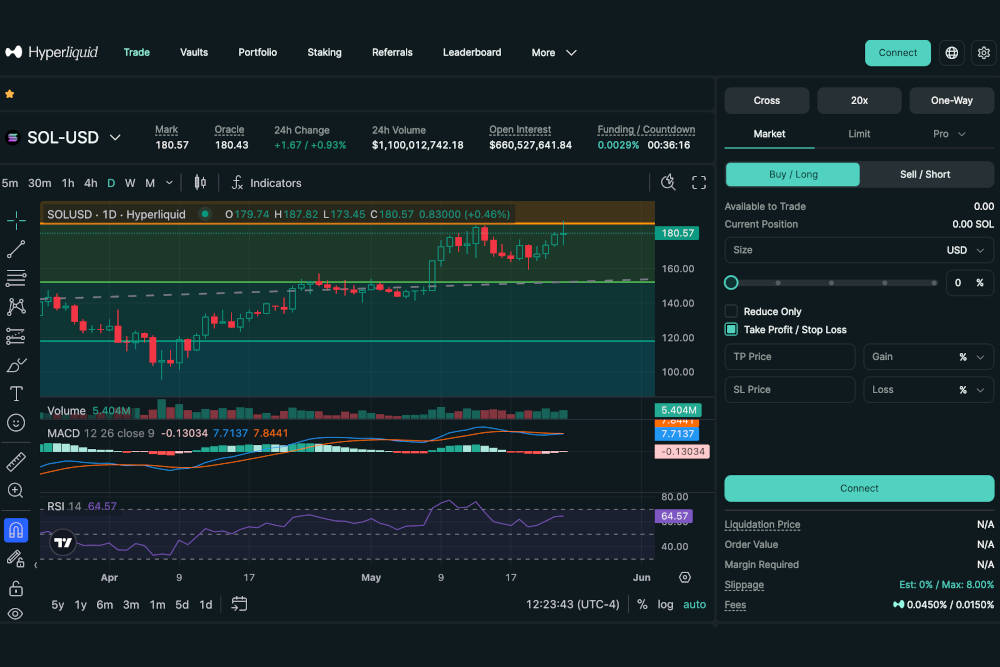Screen dimensions: 1000x667
Task: Open the SOL-USD pair selector
Action: pos(65,137)
